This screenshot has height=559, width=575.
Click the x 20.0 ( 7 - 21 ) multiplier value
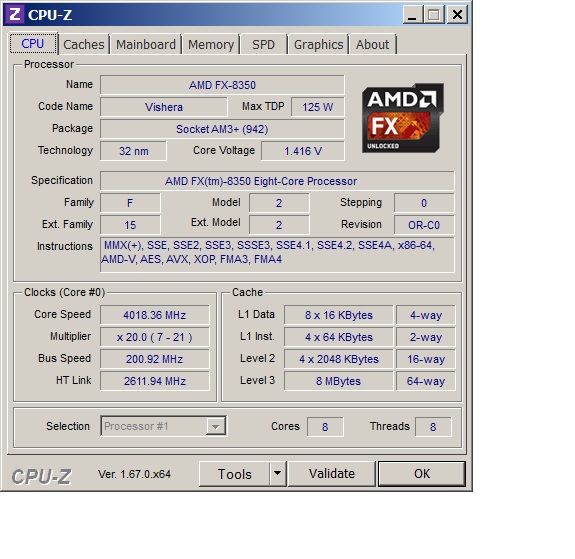click(x=155, y=337)
